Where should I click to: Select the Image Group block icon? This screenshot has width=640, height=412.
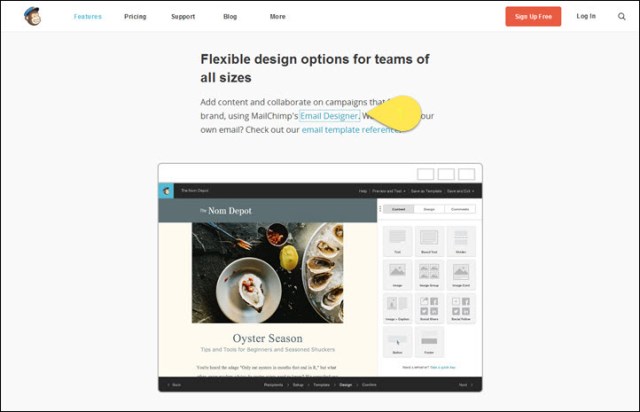(x=429, y=274)
